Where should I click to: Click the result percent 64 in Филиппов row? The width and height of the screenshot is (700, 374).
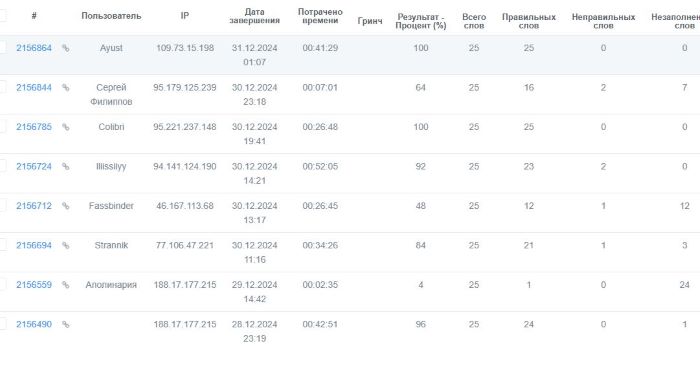pyautogui.click(x=421, y=87)
